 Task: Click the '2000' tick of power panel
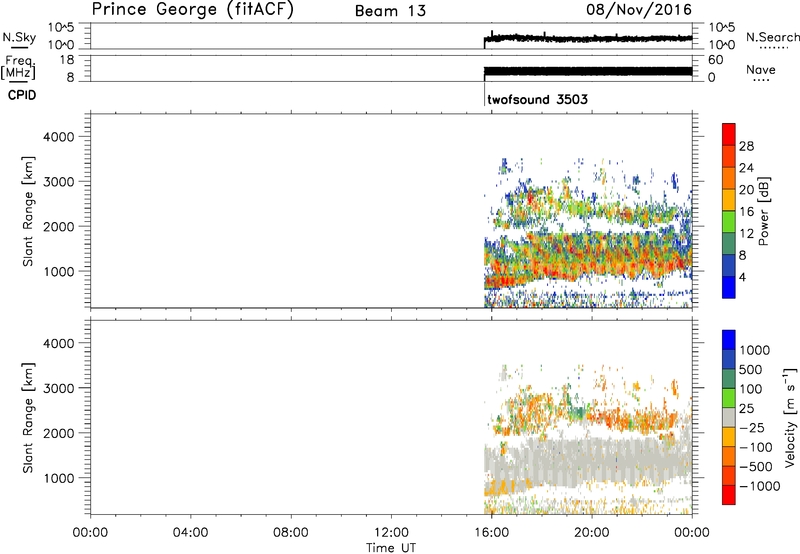click(x=59, y=226)
